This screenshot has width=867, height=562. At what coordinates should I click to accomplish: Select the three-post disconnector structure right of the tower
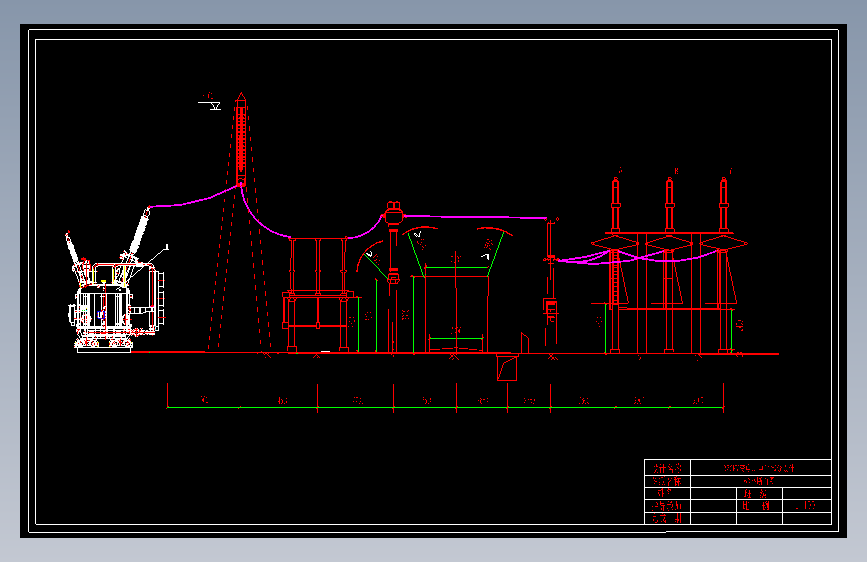(318, 295)
